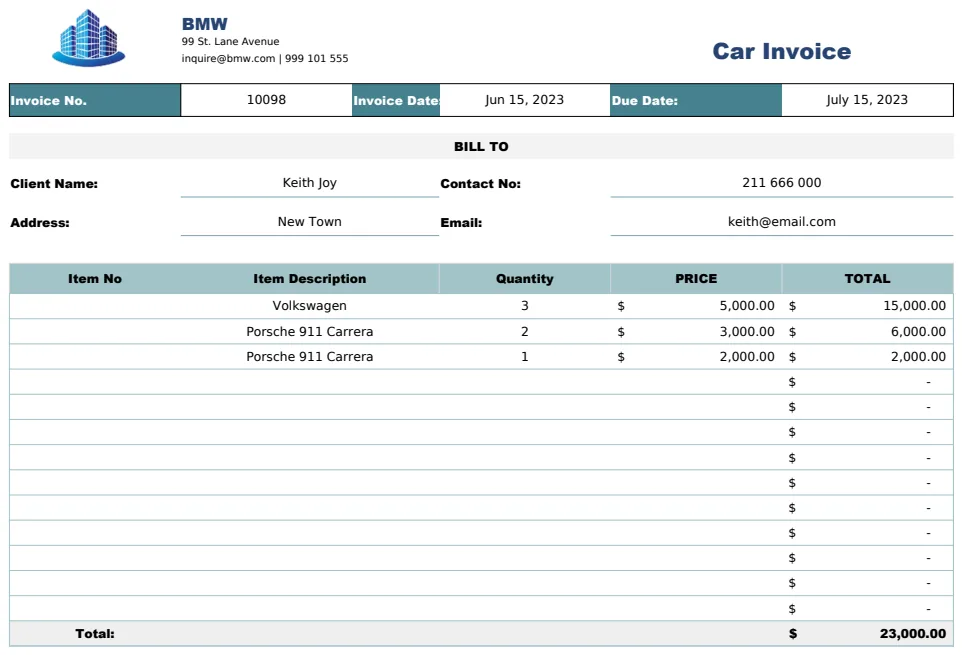Screen dimensions: 962x655
Task: Select the Car Invoice title
Action: coord(782,52)
